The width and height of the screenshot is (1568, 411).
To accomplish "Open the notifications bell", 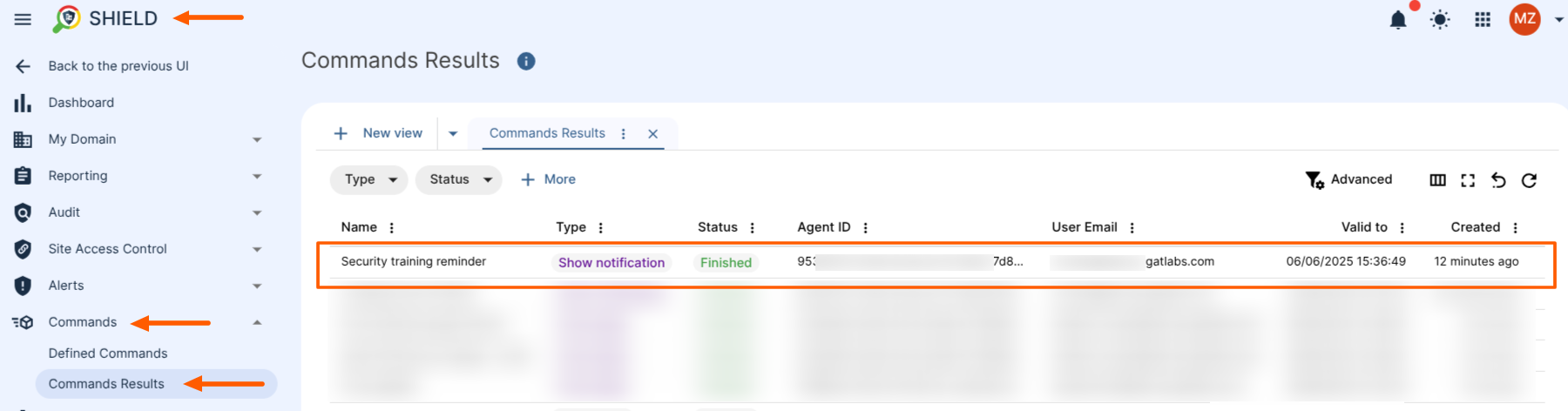I will click(1398, 20).
